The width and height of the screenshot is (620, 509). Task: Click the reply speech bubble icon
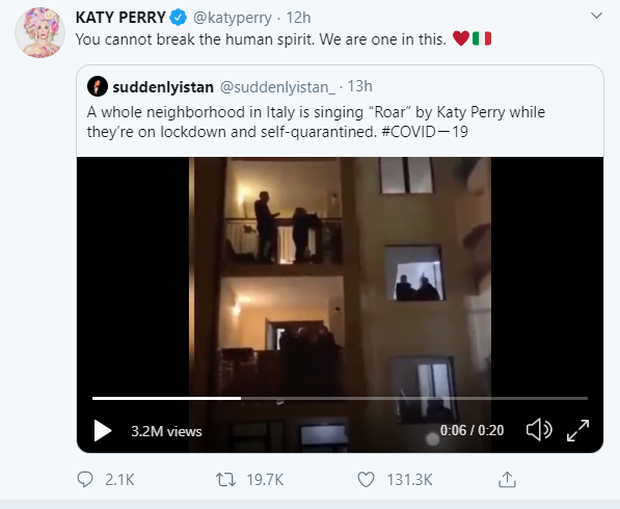pos(85,479)
